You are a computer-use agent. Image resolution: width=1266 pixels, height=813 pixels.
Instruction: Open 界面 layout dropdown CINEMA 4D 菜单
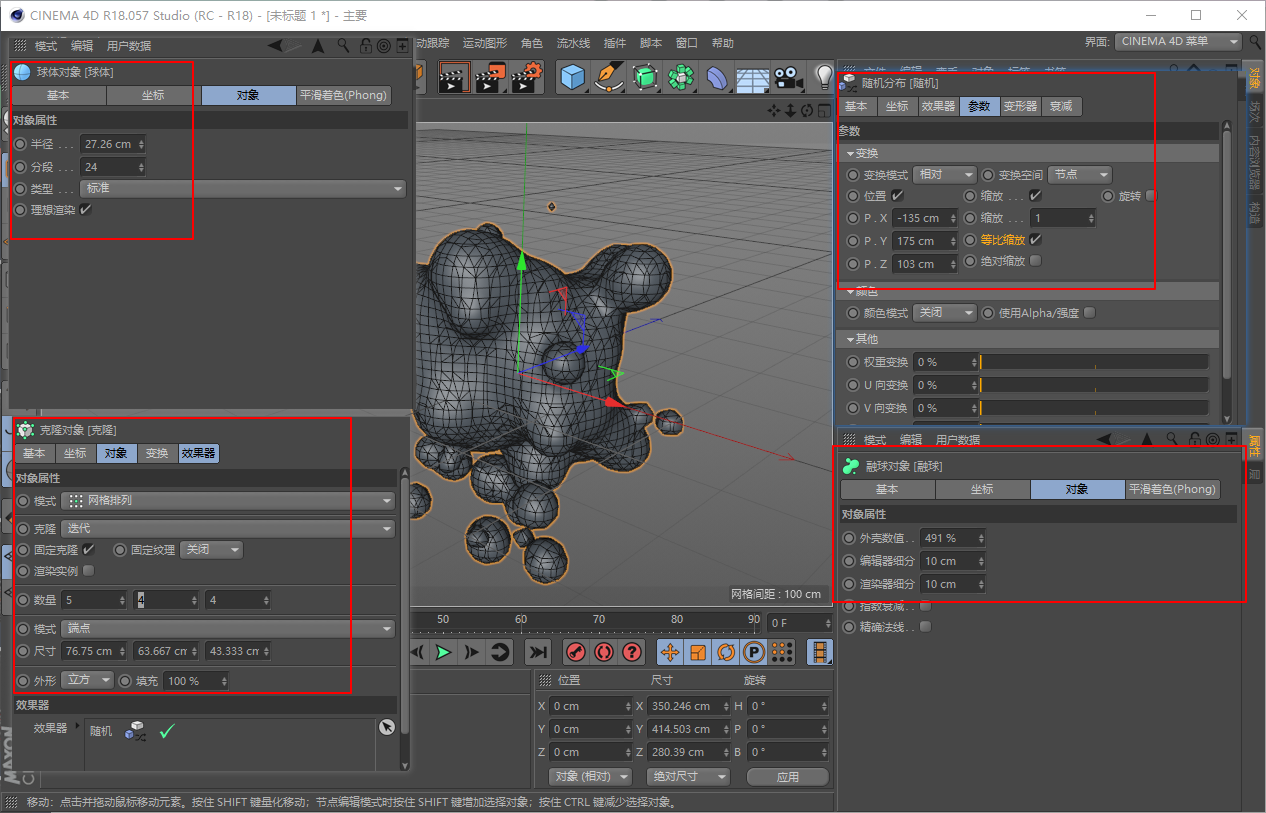pos(1178,41)
